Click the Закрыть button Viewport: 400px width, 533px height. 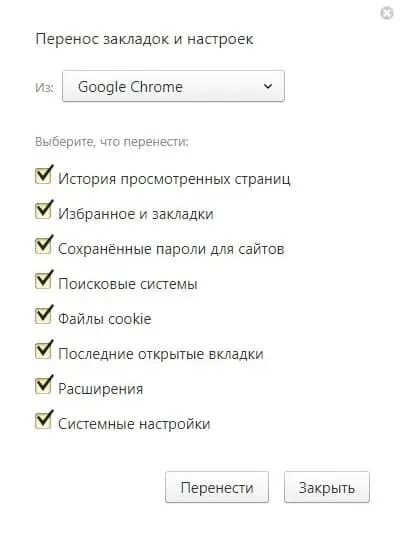click(x=327, y=487)
